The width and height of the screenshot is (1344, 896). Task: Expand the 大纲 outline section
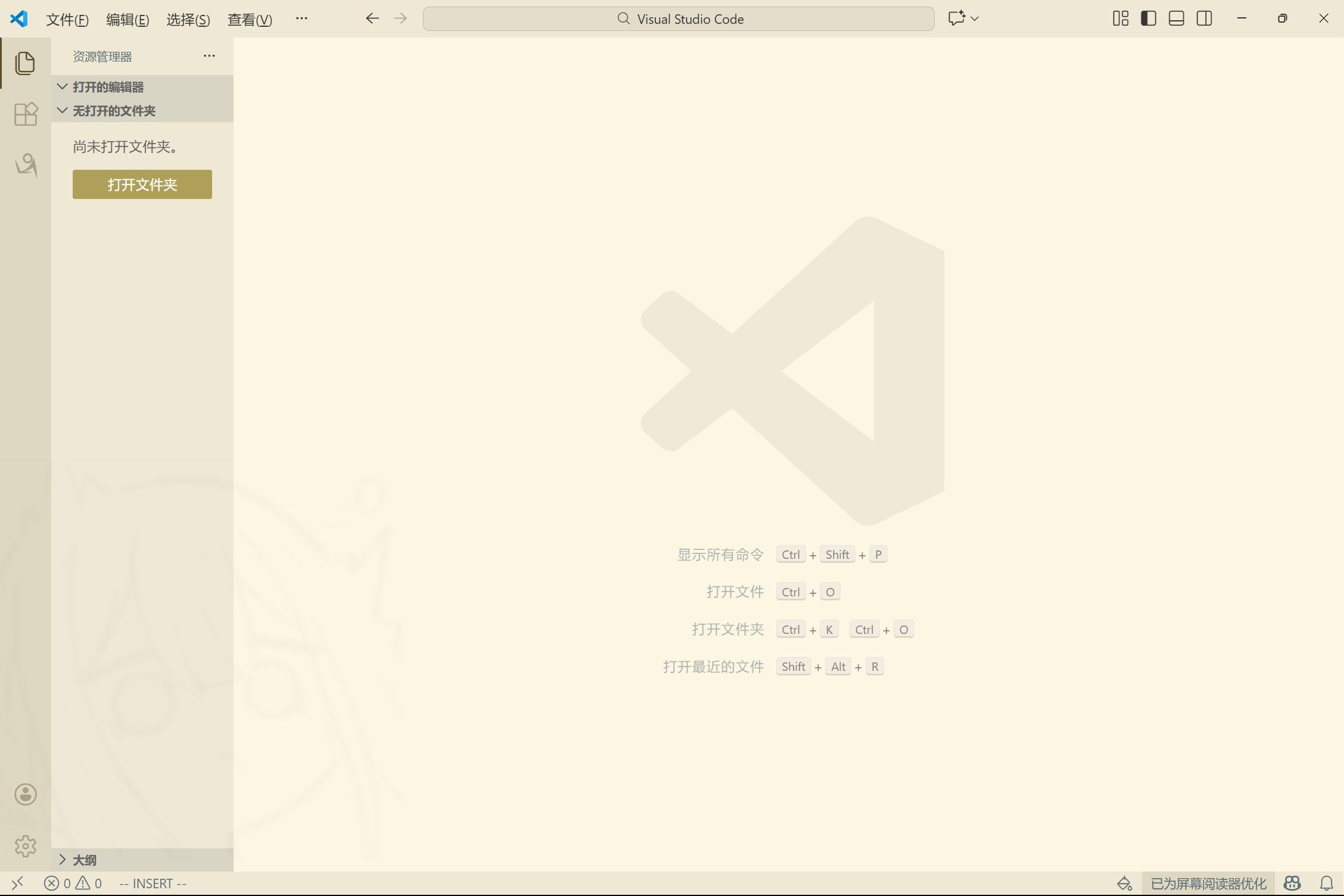142,860
